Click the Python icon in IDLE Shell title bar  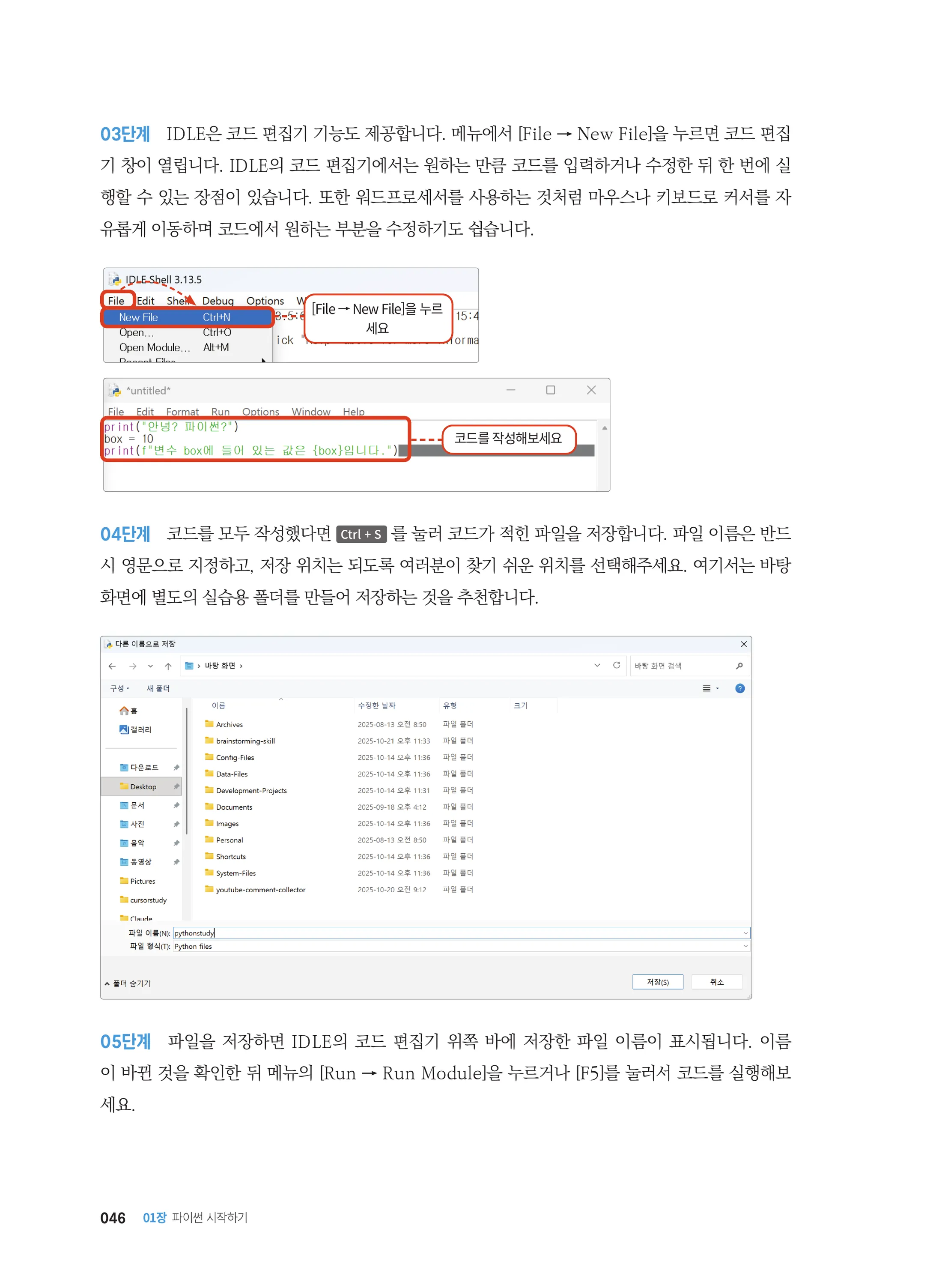click(x=116, y=280)
